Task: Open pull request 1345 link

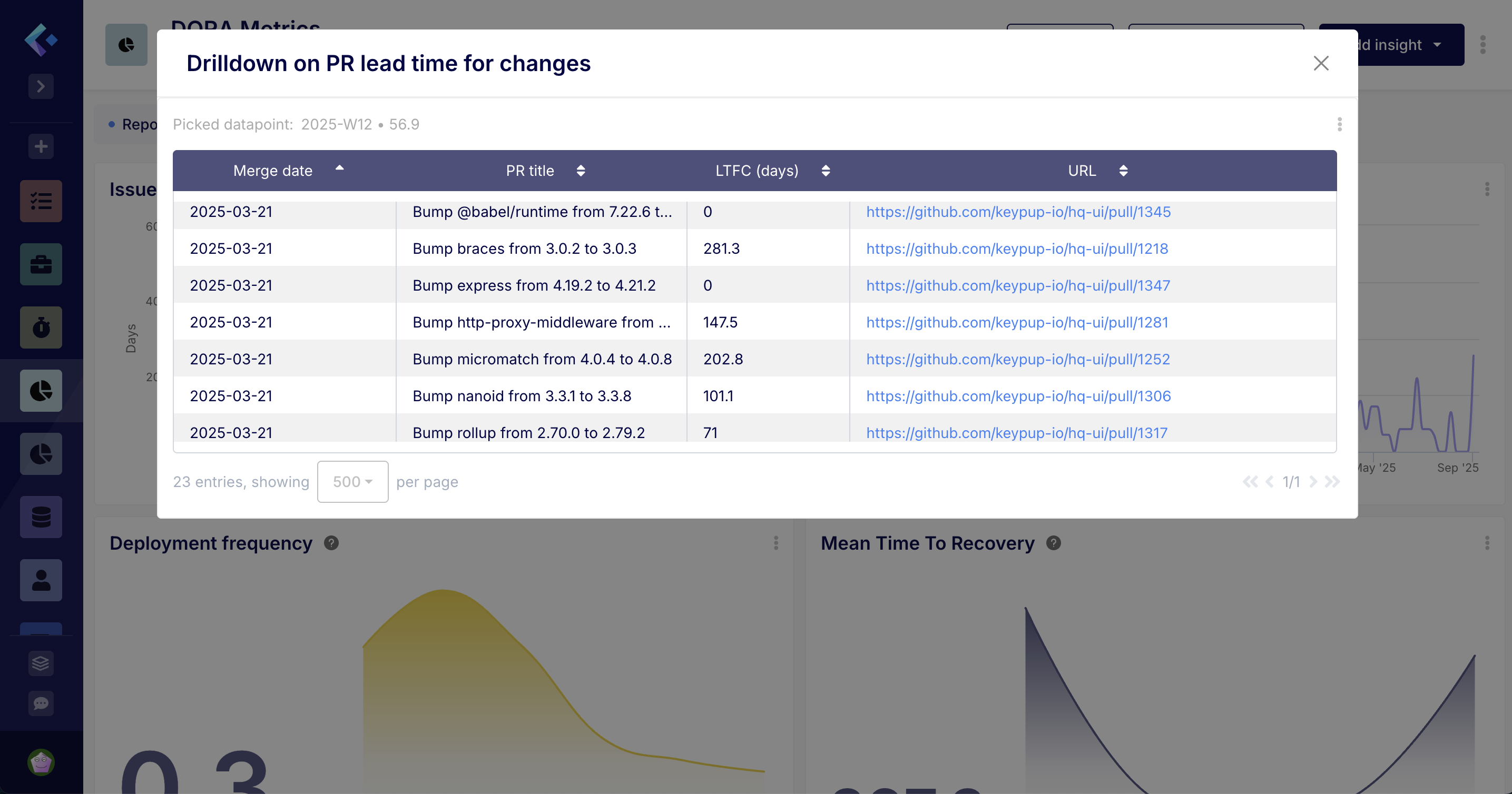Action: click(x=1018, y=212)
